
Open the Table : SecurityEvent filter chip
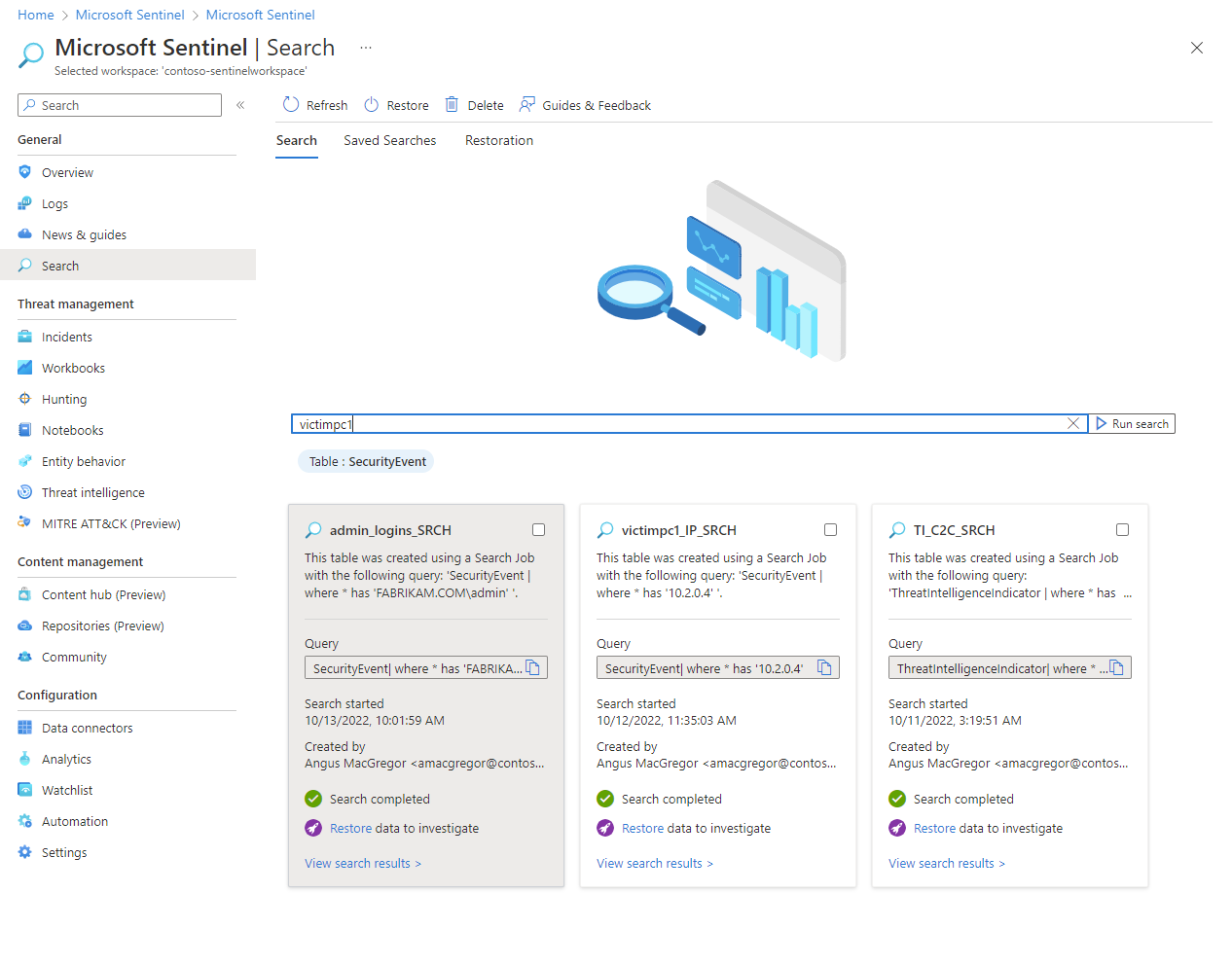coord(366,461)
